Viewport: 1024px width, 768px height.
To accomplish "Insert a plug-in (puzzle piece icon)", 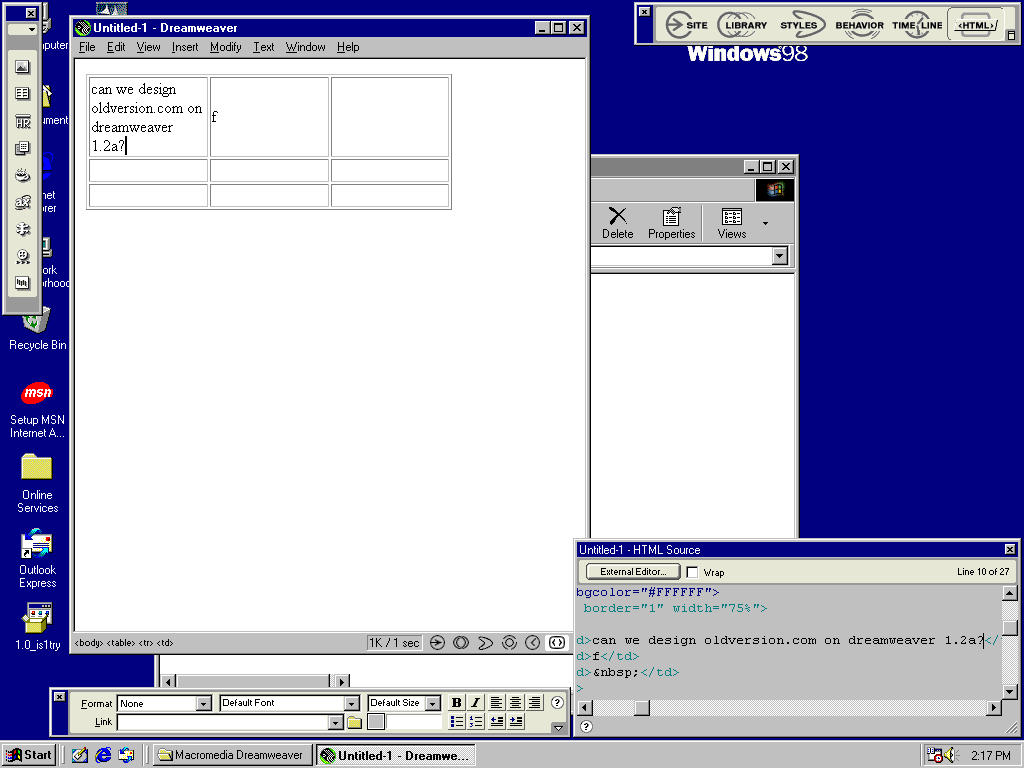I will click(22, 229).
